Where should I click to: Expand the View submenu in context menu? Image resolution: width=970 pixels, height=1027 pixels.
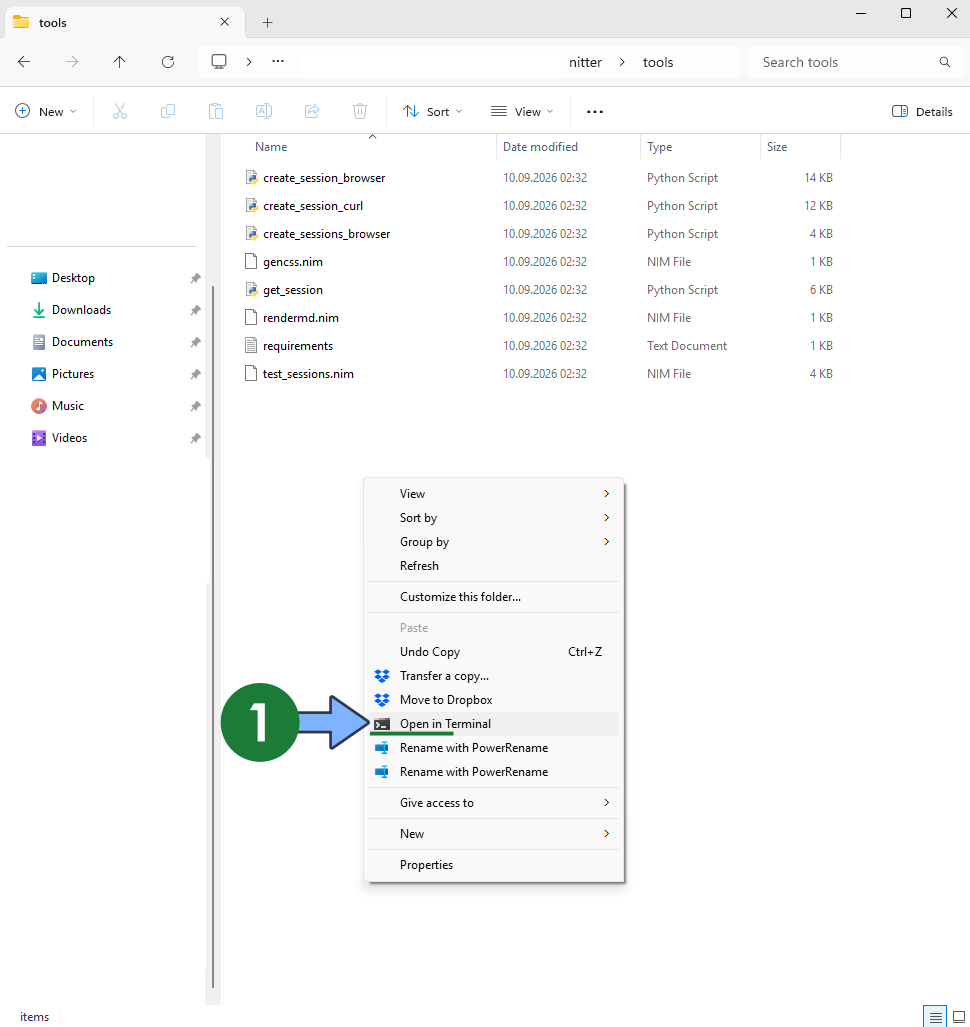tap(493, 493)
